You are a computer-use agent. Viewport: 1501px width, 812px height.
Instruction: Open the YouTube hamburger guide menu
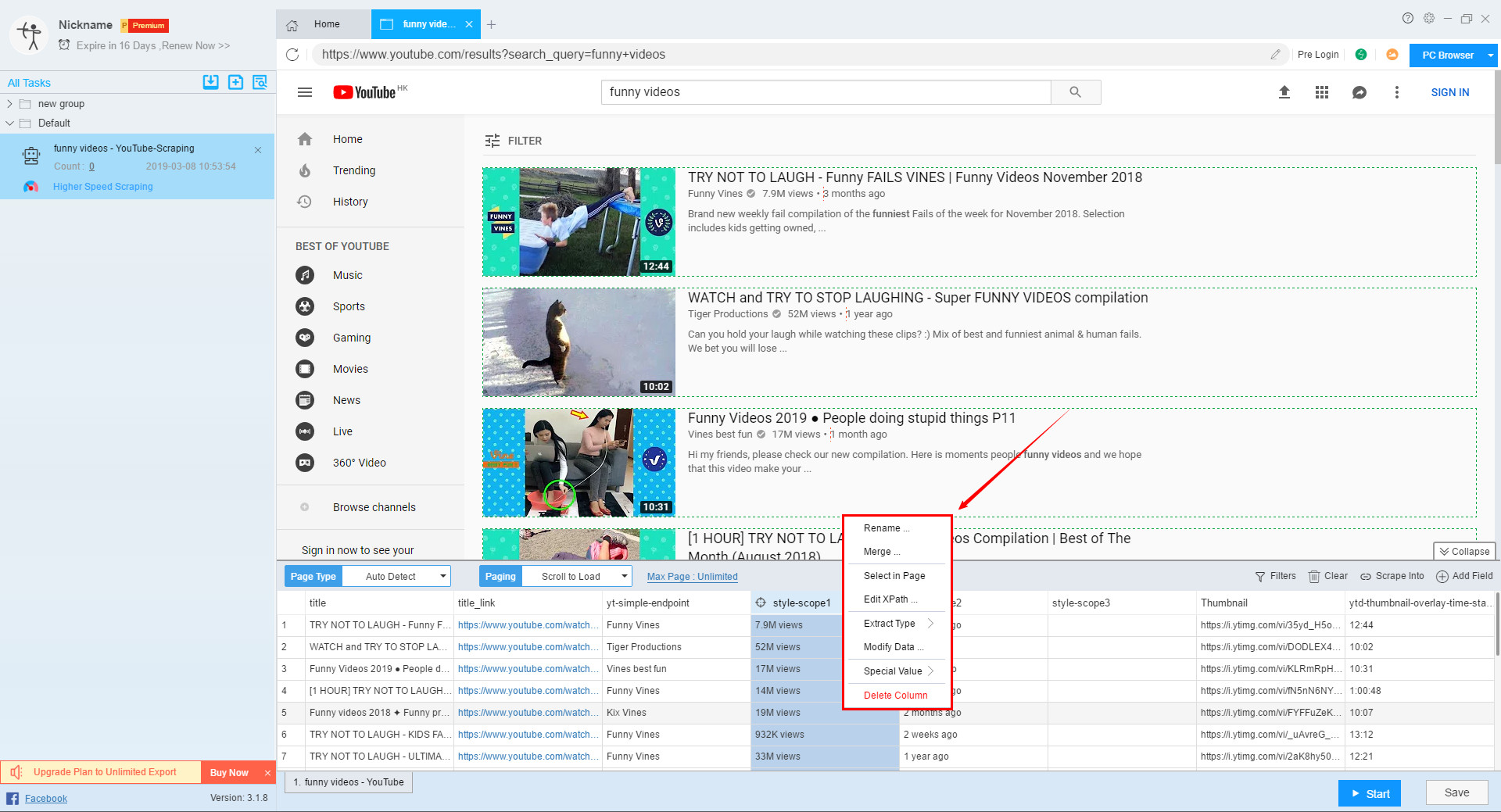(305, 92)
